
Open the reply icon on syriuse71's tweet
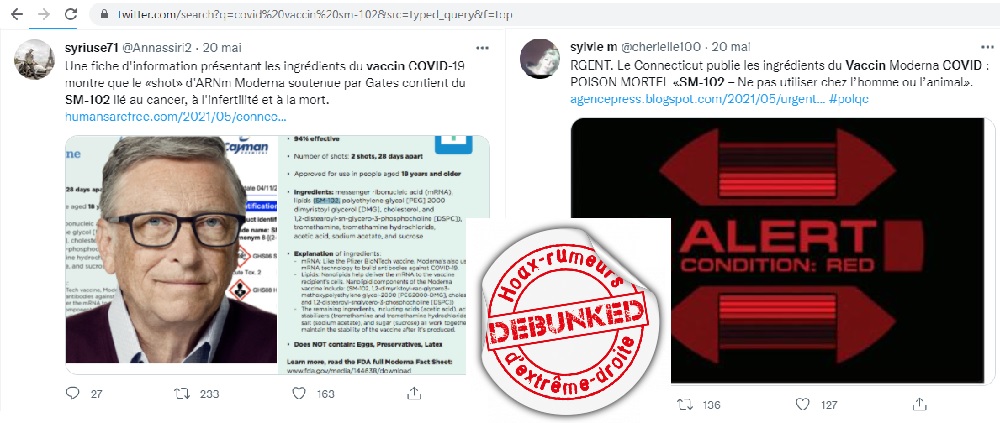tap(73, 393)
